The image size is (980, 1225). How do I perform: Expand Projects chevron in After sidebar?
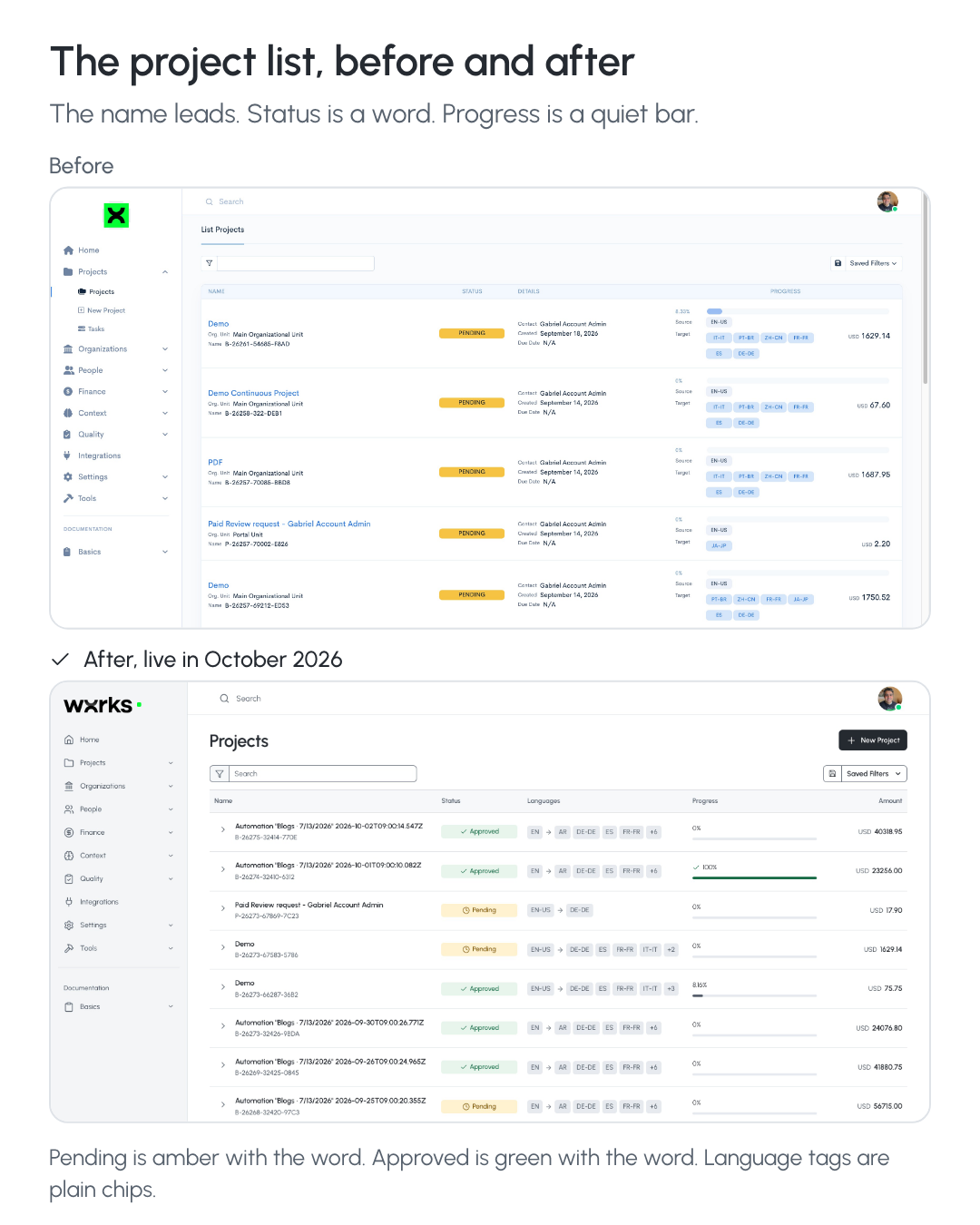click(171, 763)
